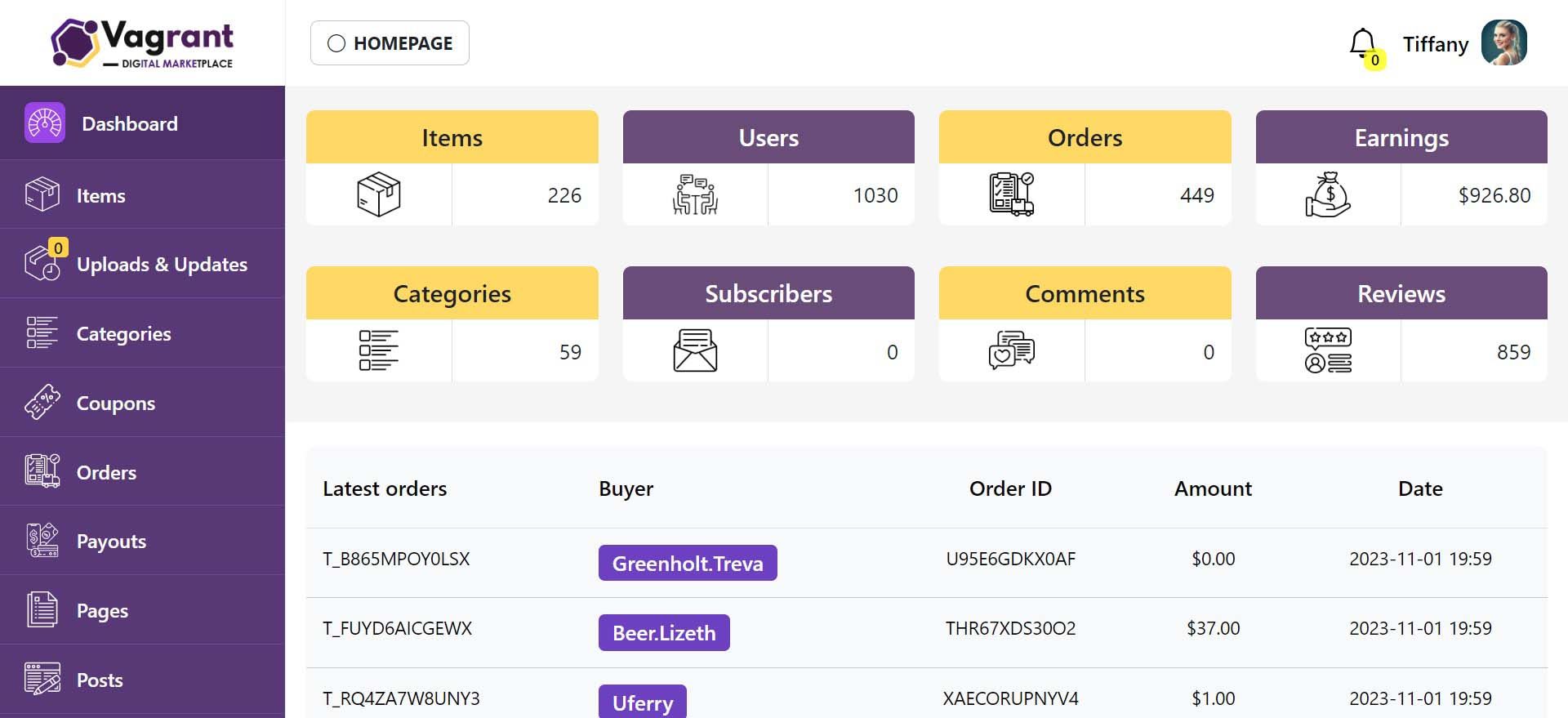Click the Vagrant Digital Marketplace logo

coord(143,43)
